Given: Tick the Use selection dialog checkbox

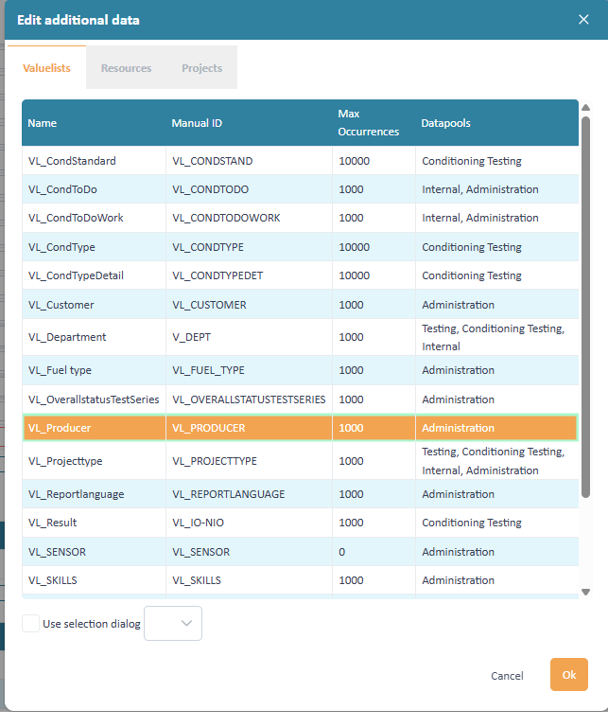Looking at the screenshot, I should coord(30,623).
